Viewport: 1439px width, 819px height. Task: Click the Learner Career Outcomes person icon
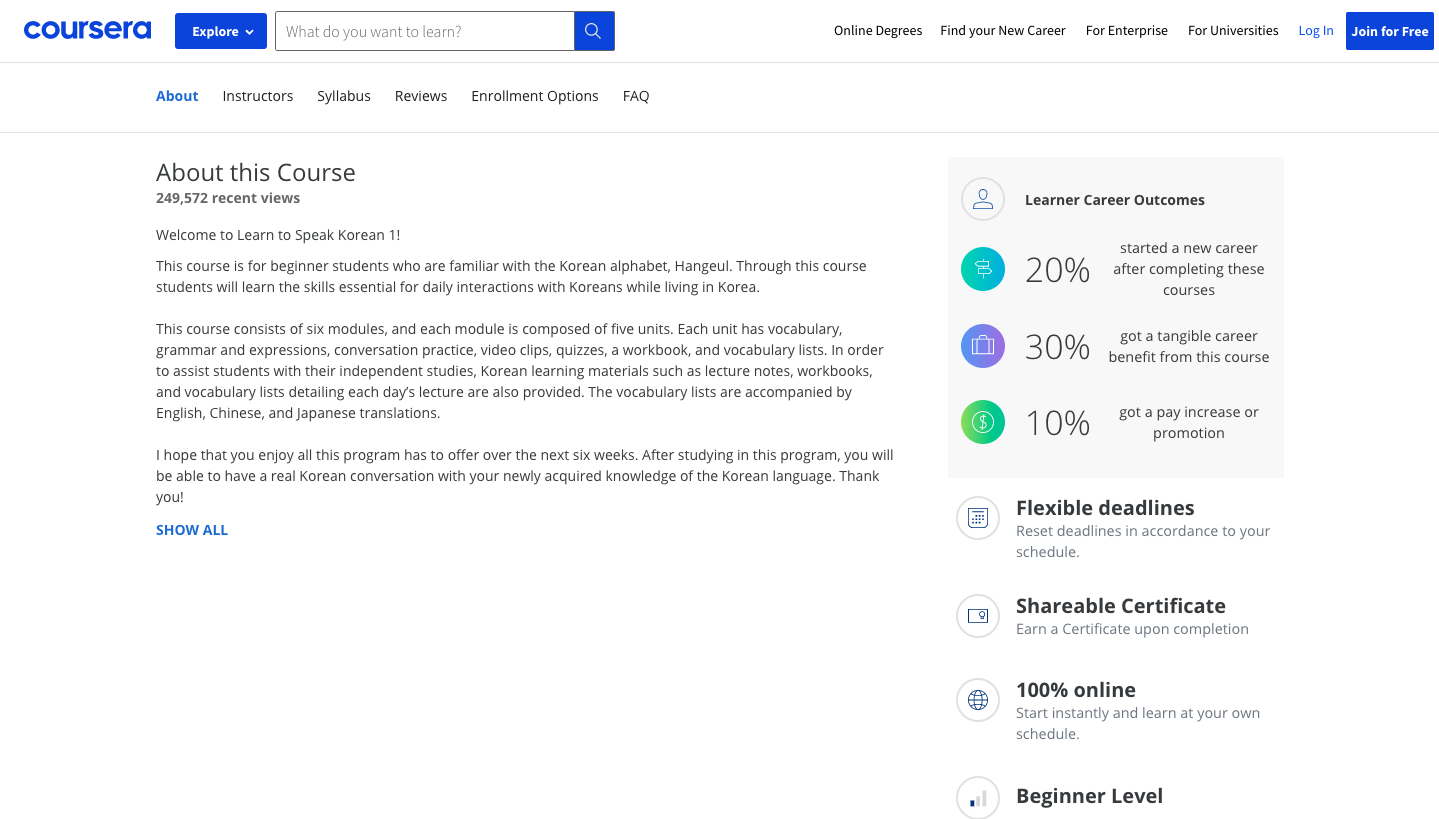coord(982,199)
